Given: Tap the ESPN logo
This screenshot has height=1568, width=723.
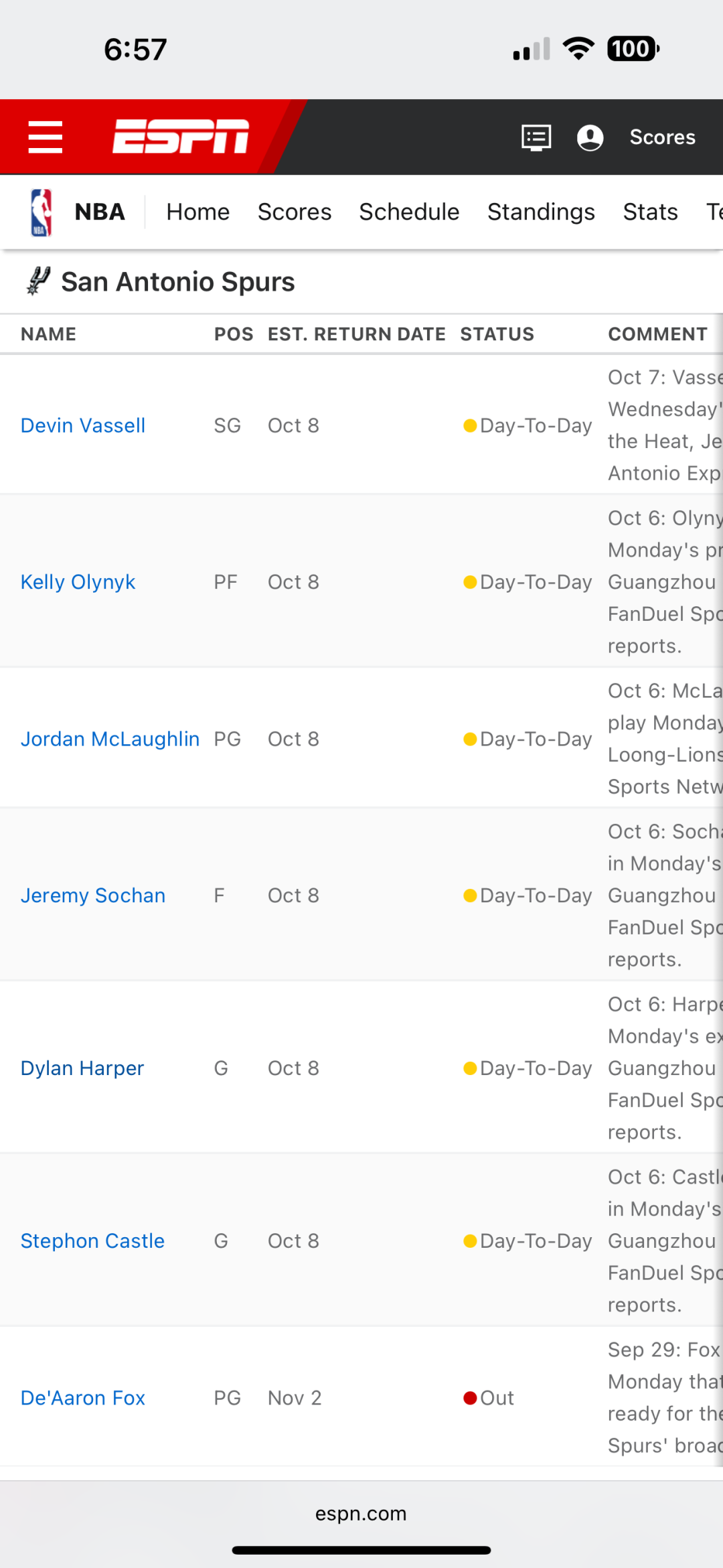Looking at the screenshot, I should (x=181, y=137).
